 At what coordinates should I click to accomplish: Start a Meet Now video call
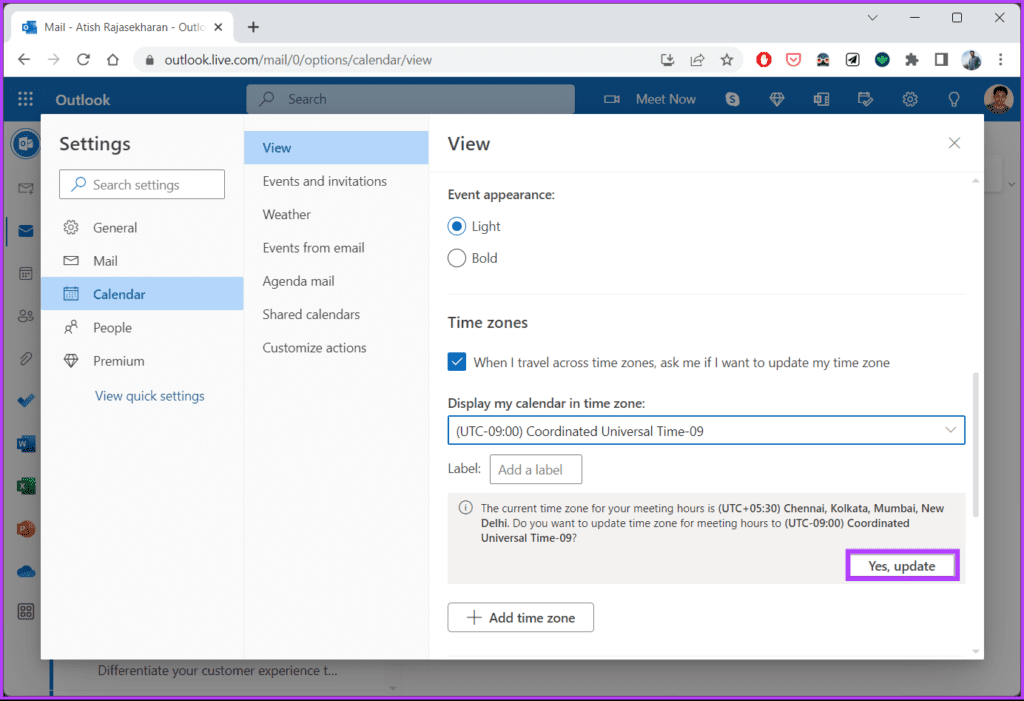(x=649, y=99)
